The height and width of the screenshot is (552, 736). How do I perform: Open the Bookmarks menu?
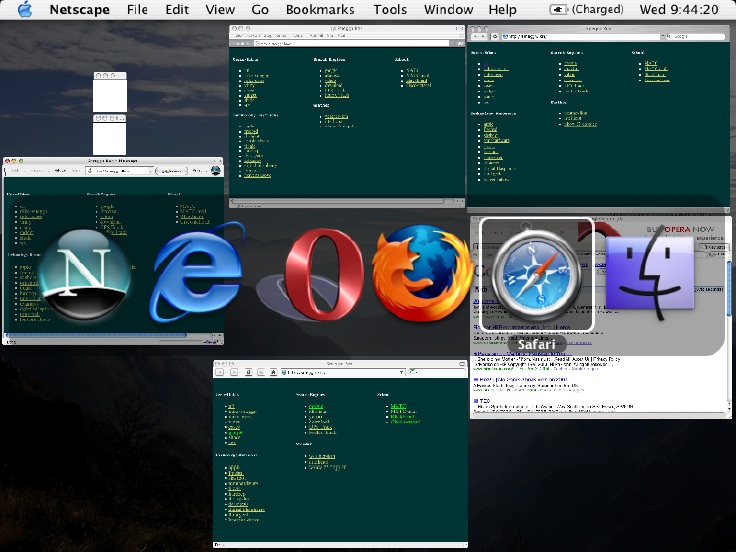coord(319,10)
